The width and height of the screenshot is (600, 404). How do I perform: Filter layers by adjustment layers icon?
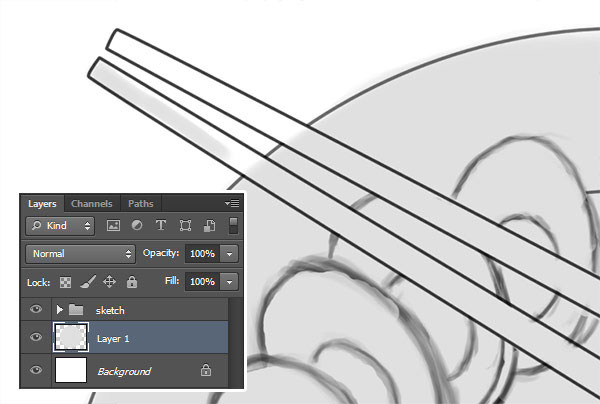[137, 225]
